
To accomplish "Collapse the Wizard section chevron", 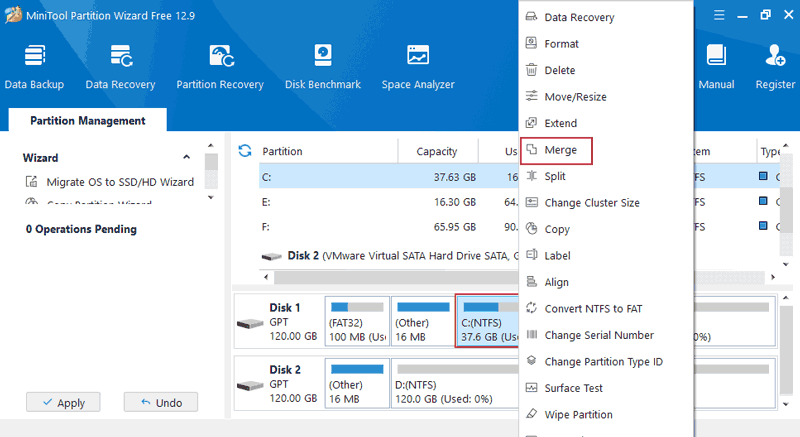I will coord(186,158).
